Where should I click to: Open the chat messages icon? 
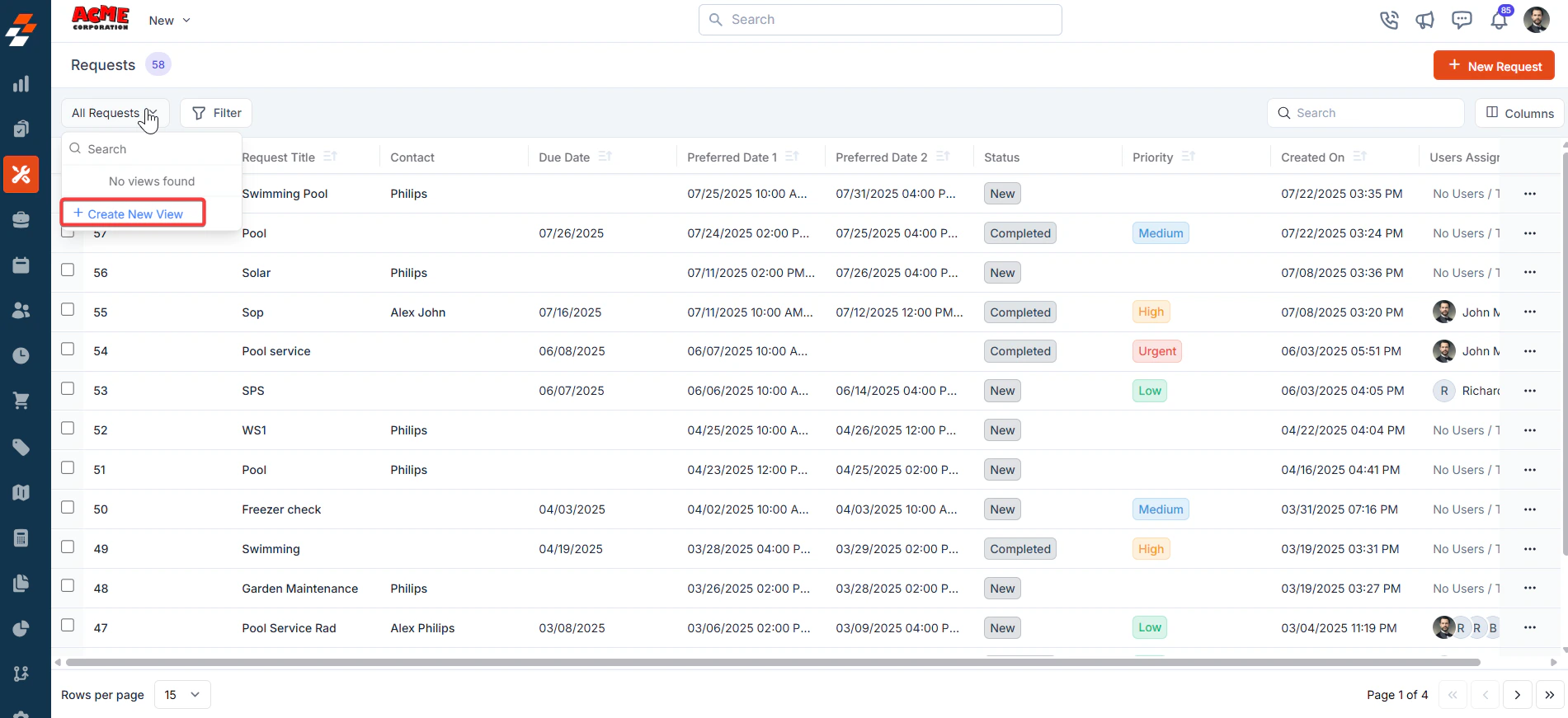1462,20
